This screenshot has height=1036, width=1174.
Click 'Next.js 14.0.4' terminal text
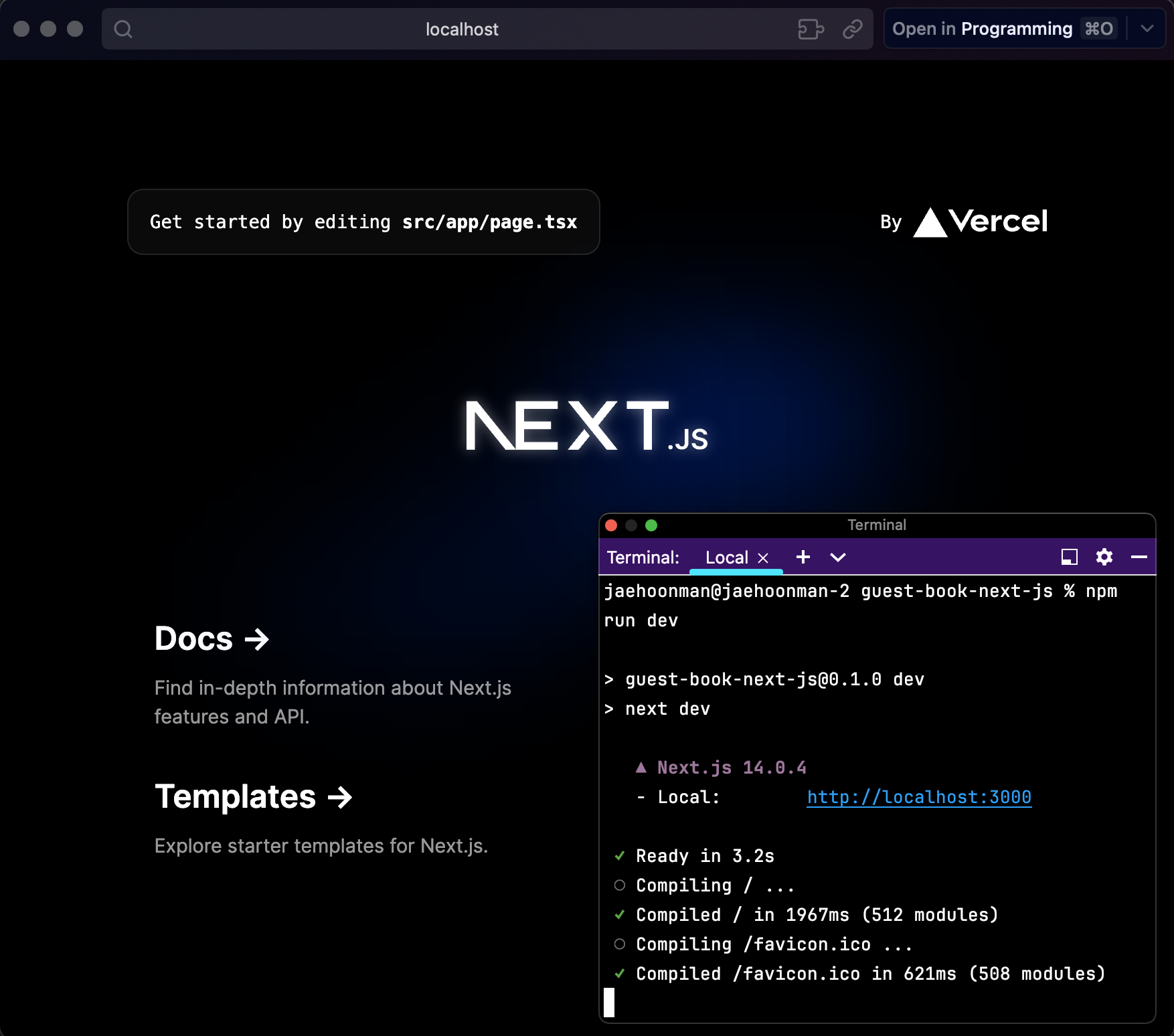[732, 768]
